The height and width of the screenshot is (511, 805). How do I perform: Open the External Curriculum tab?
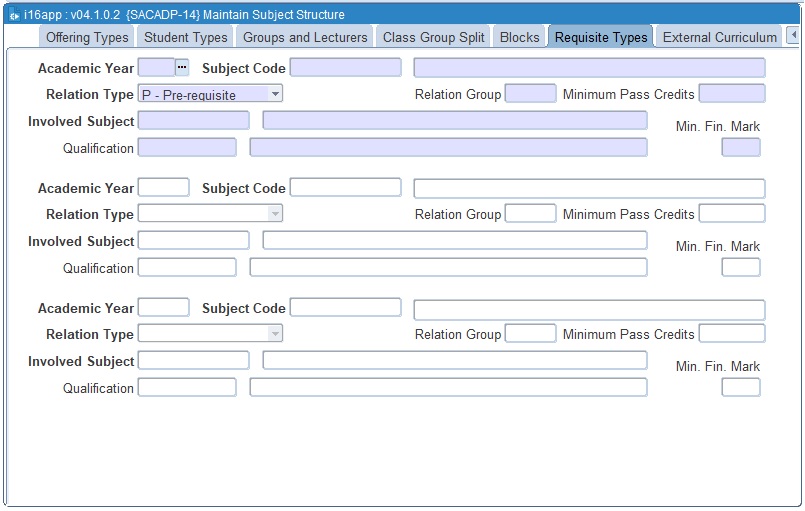720,37
